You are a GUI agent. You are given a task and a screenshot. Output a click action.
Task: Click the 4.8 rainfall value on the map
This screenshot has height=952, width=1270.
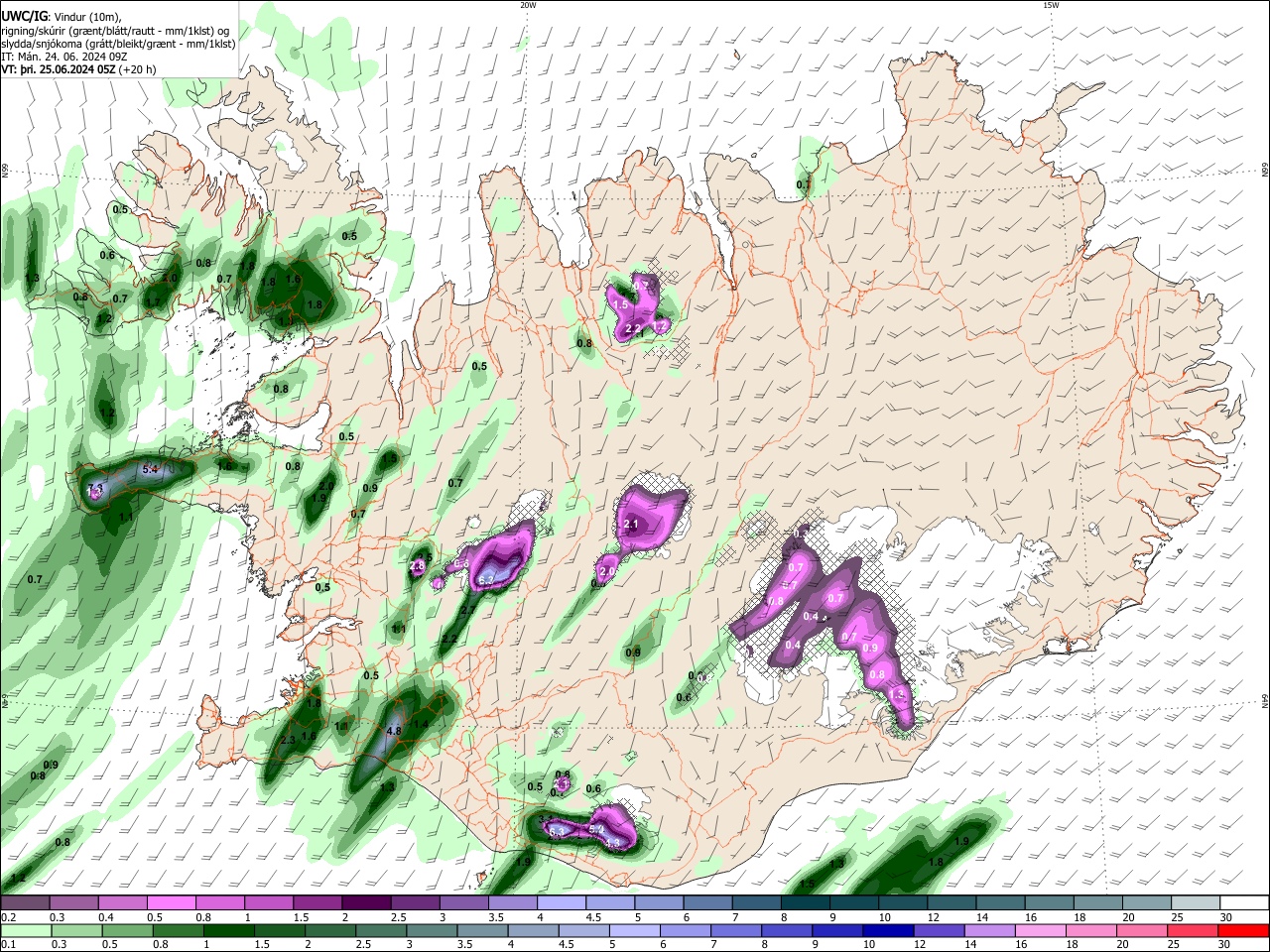[393, 731]
